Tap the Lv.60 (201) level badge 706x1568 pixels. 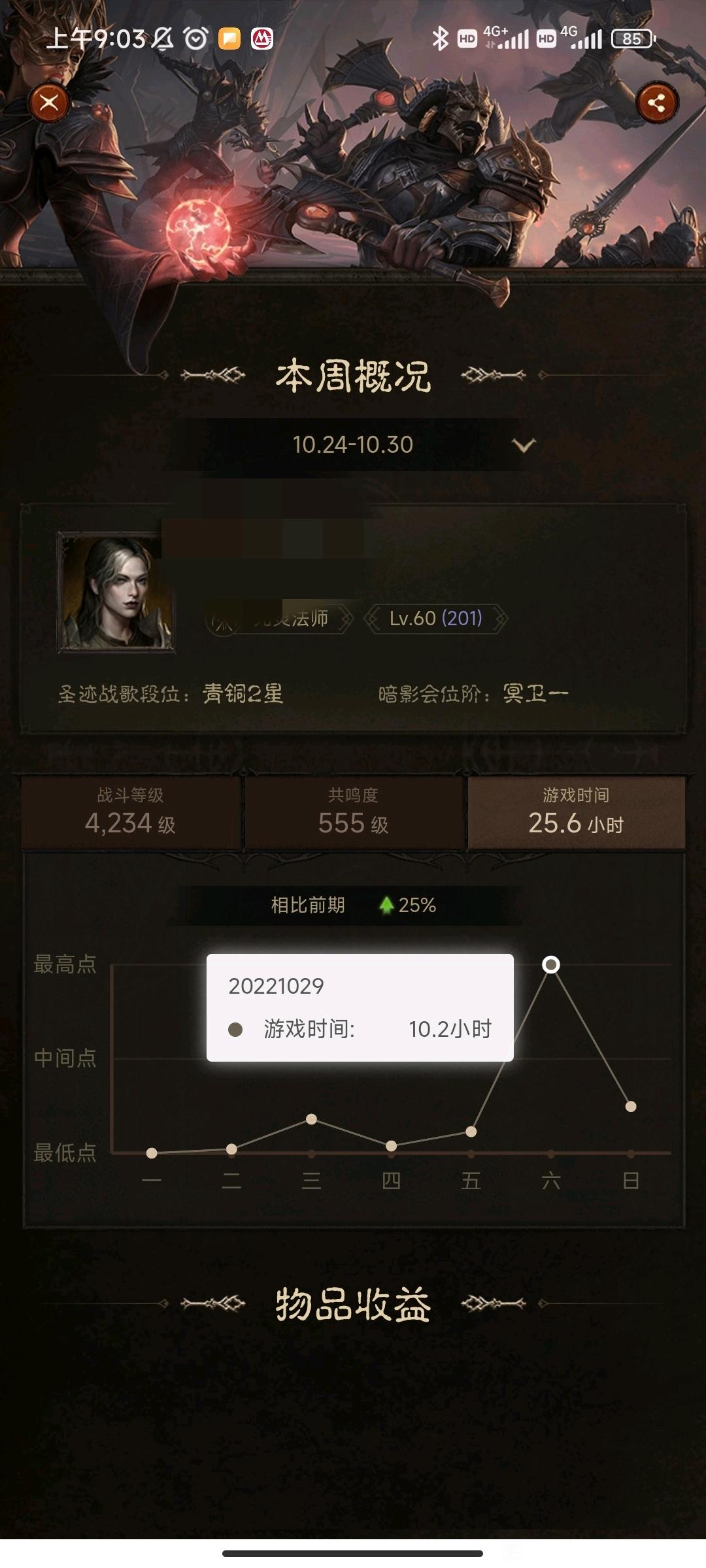coord(435,618)
